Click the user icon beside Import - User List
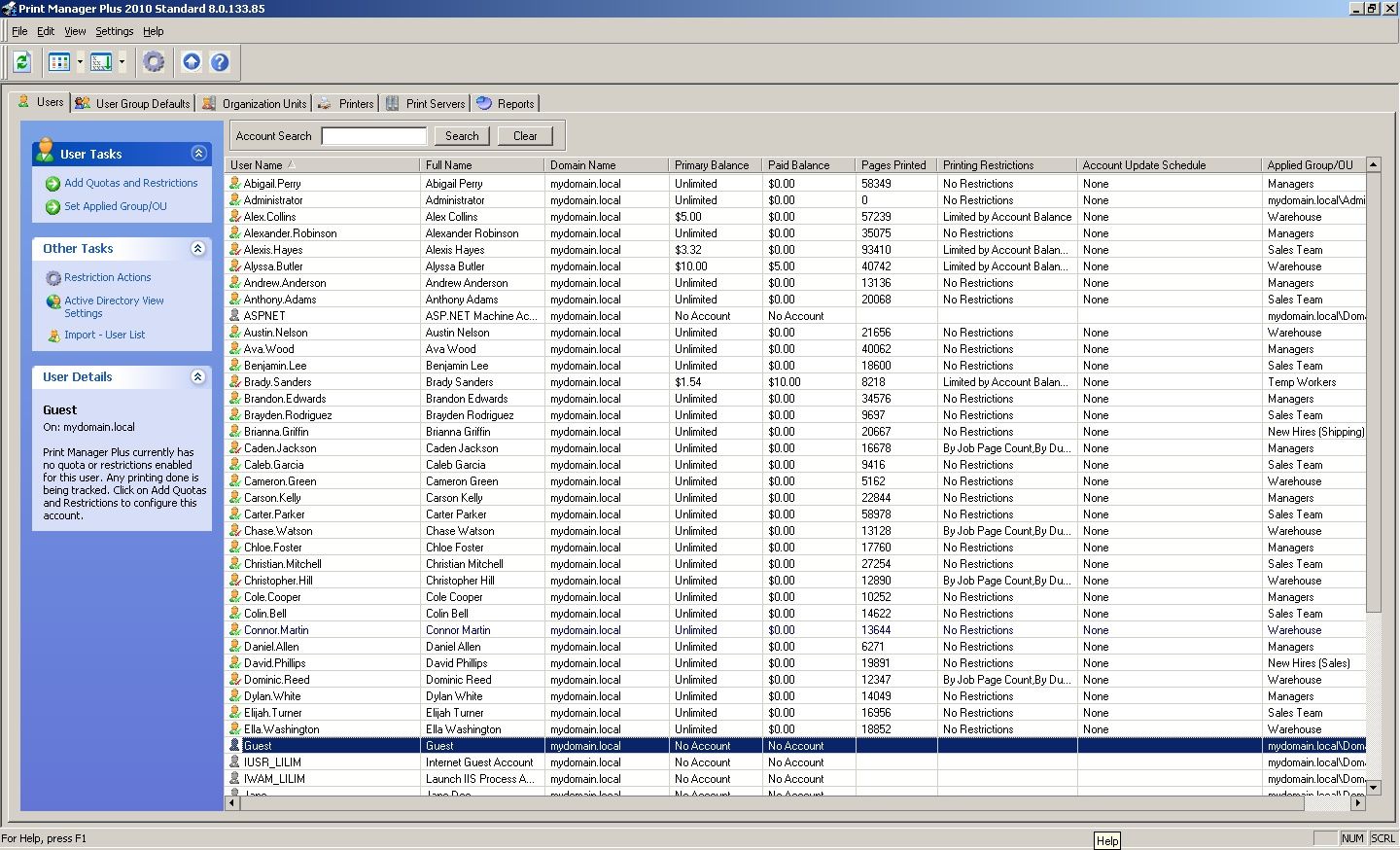Viewport: 1400px width, 850px height. (x=53, y=336)
